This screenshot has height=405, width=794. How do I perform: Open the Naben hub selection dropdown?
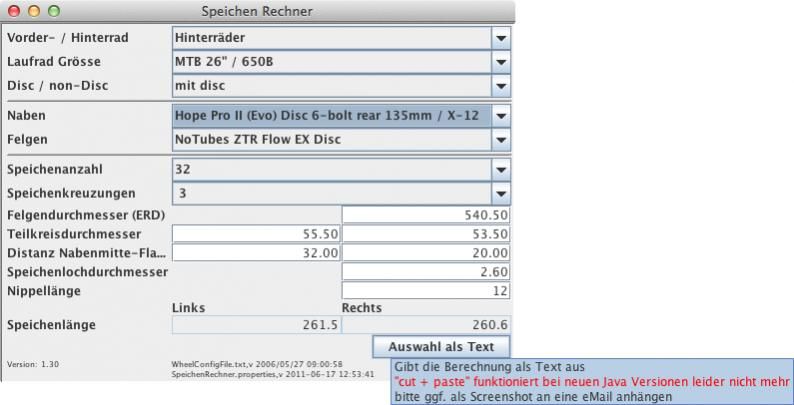(x=501, y=115)
